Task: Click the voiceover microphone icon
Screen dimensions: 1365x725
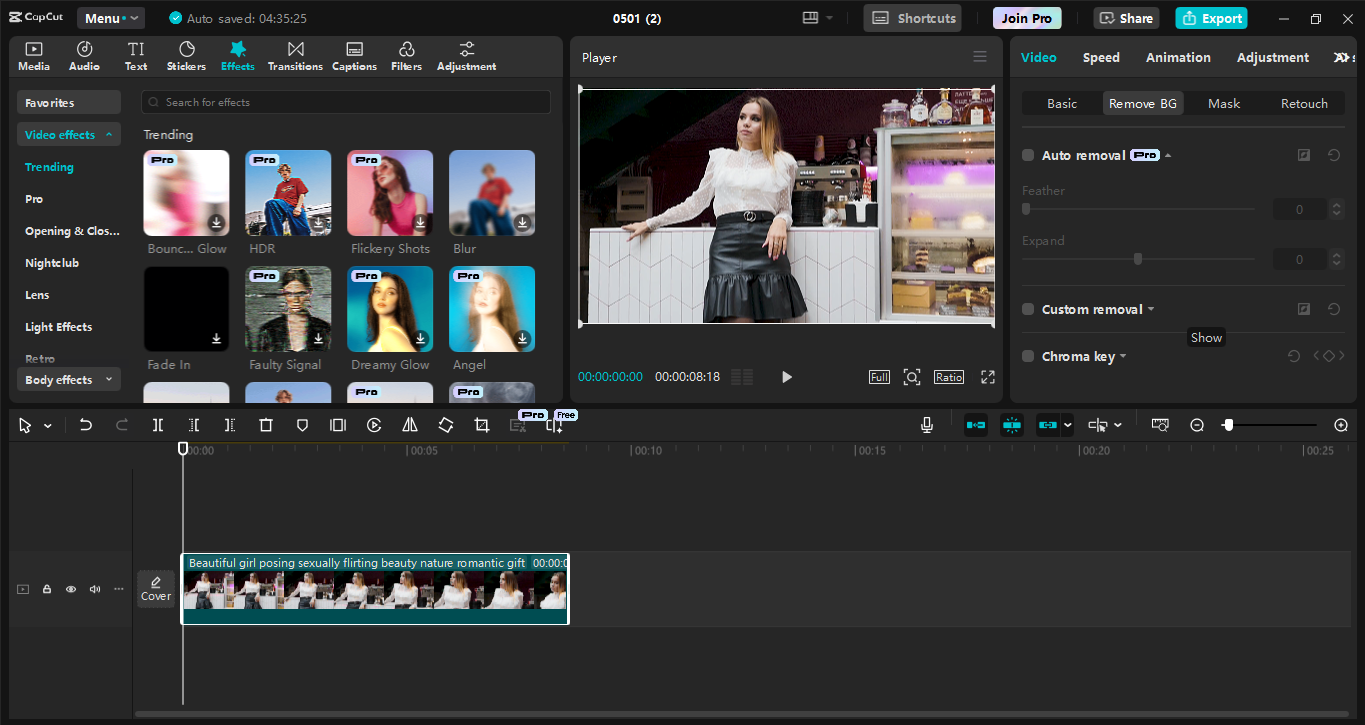Action: point(926,424)
